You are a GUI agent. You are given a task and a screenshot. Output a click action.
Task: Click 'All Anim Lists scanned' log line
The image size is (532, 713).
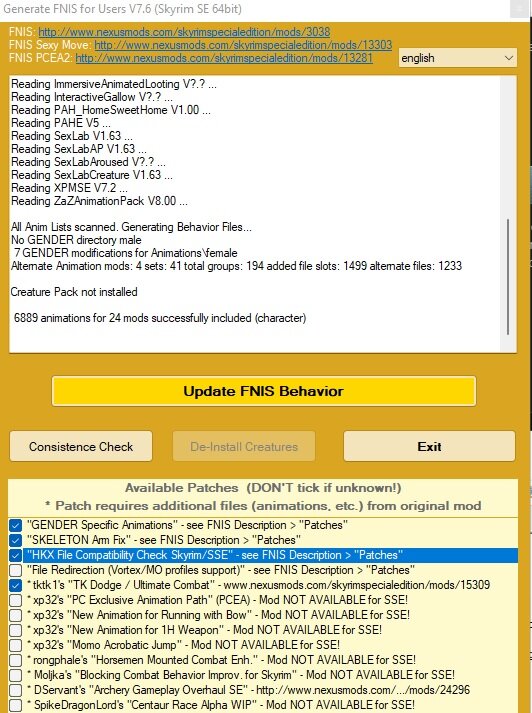[131, 227]
